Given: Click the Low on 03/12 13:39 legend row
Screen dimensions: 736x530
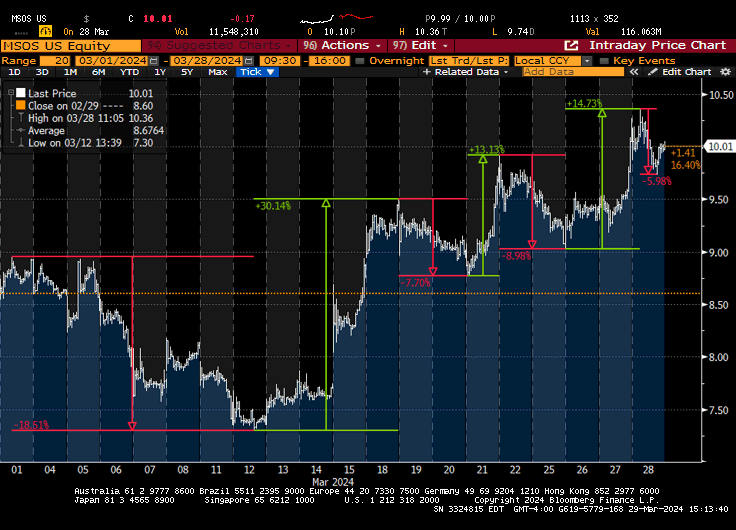Looking at the screenshot, I should click(x=85, y=143).
